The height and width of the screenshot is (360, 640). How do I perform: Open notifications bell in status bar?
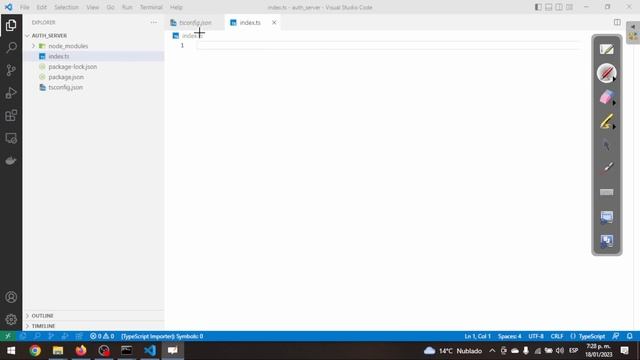point(629,336)
